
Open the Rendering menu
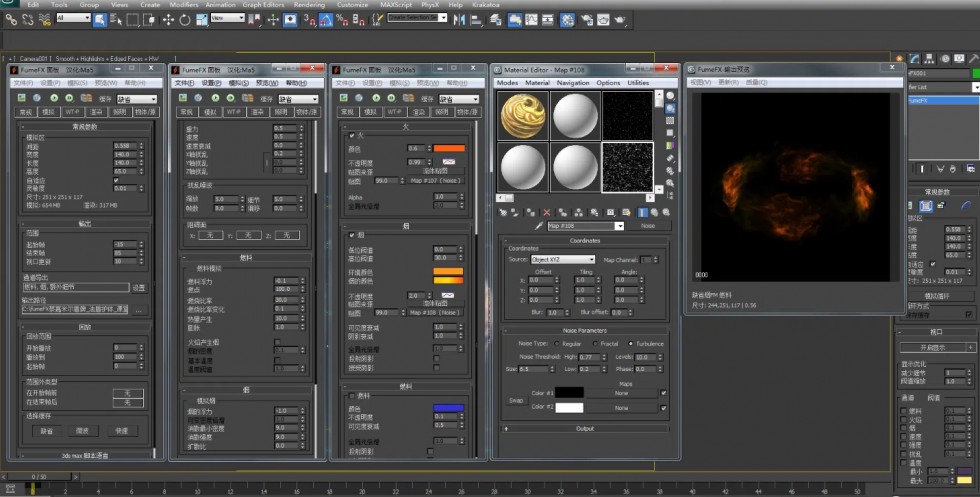(309, 4)
